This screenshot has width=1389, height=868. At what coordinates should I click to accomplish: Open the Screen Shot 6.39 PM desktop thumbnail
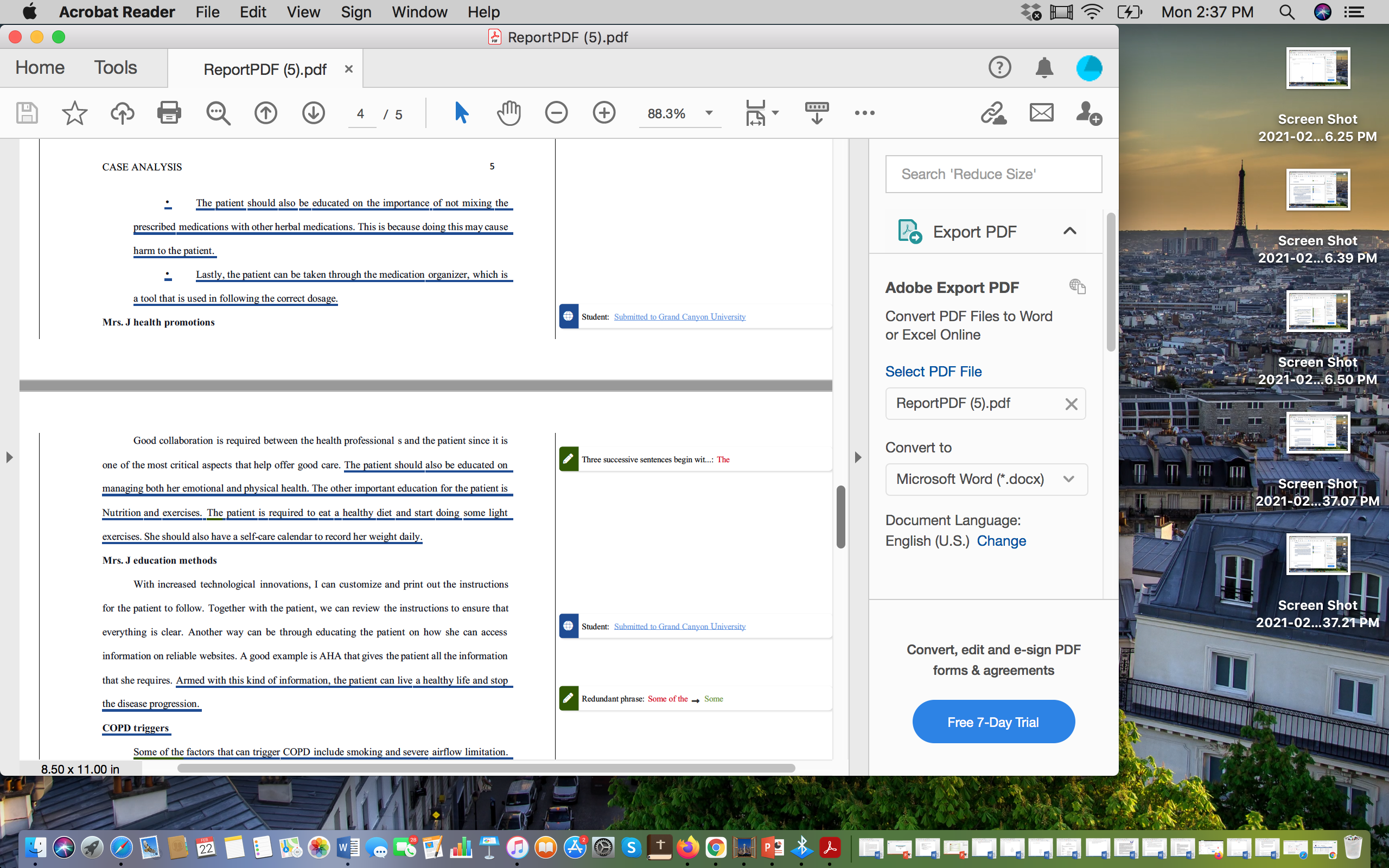1318,190
